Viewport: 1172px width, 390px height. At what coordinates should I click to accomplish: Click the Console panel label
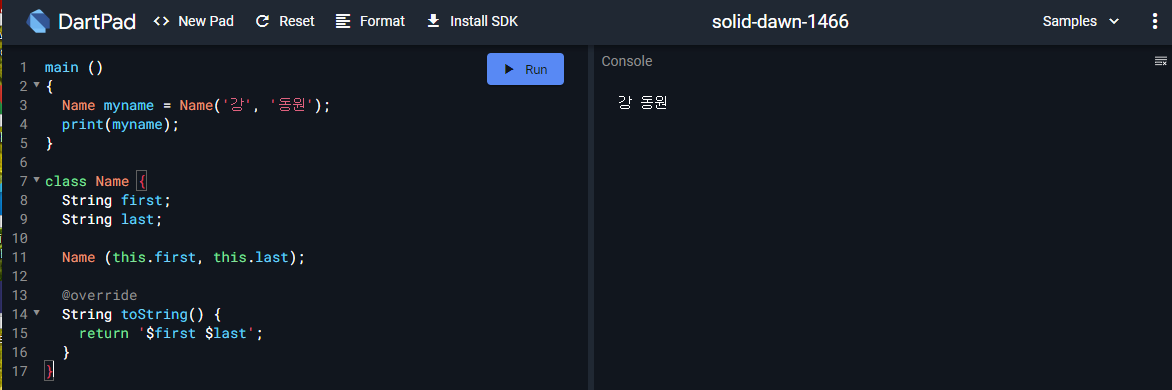point(627,61)
